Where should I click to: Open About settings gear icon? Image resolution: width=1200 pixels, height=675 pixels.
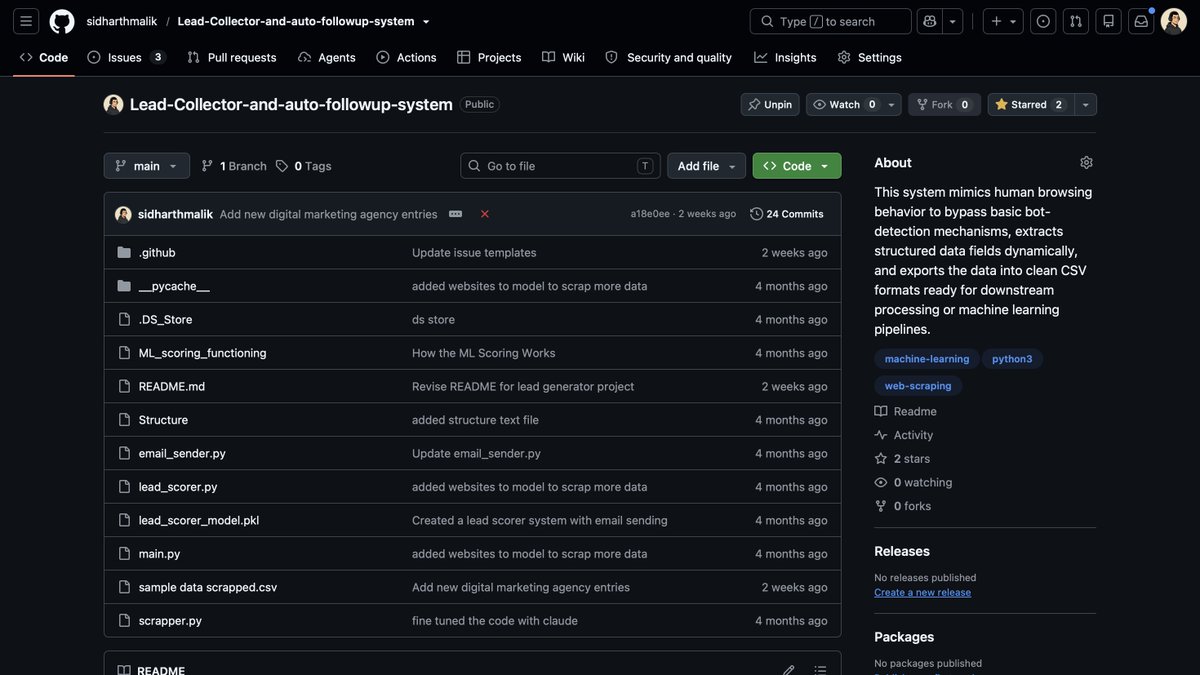point(1086,162)
